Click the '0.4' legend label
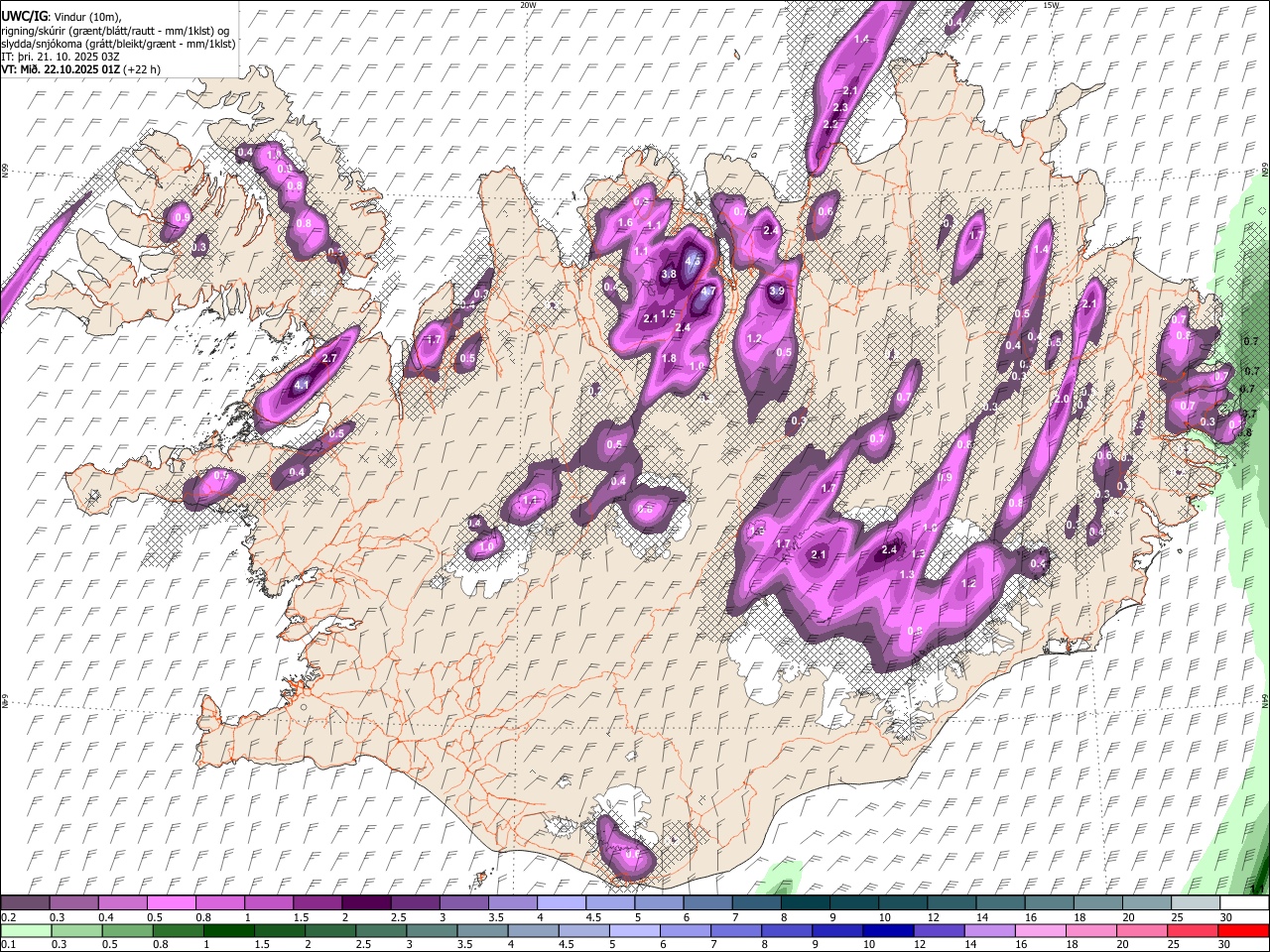 (x=106, y=917)
